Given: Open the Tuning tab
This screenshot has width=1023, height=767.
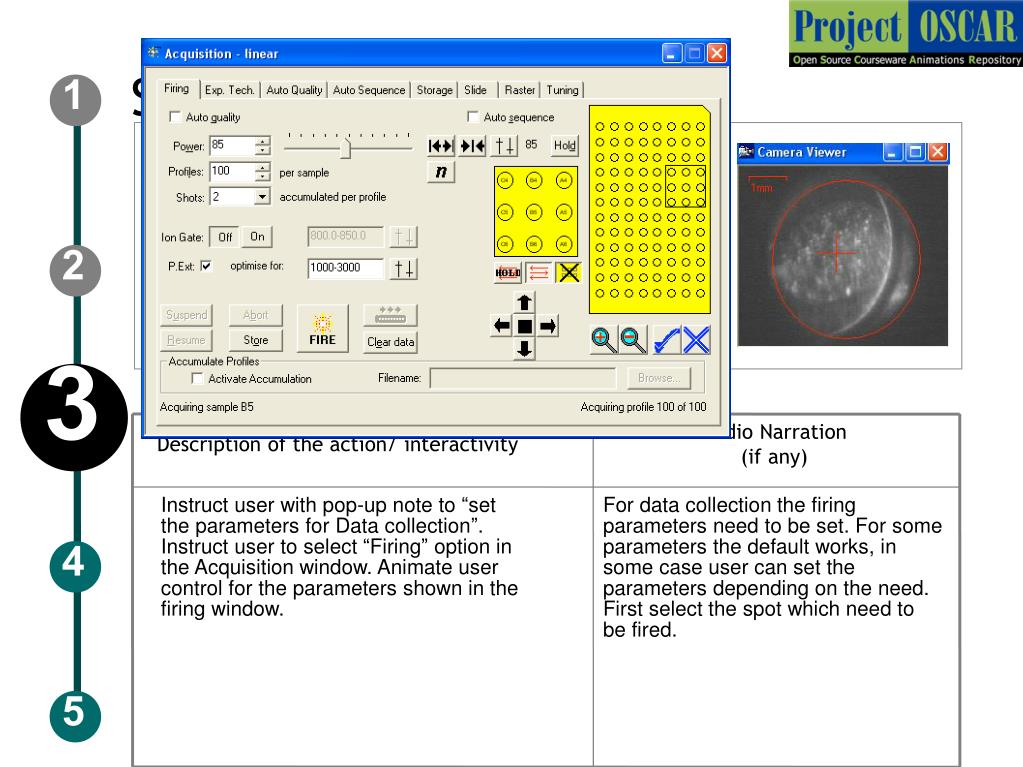Looking at the screenshot, I should [x=562, y=90].
